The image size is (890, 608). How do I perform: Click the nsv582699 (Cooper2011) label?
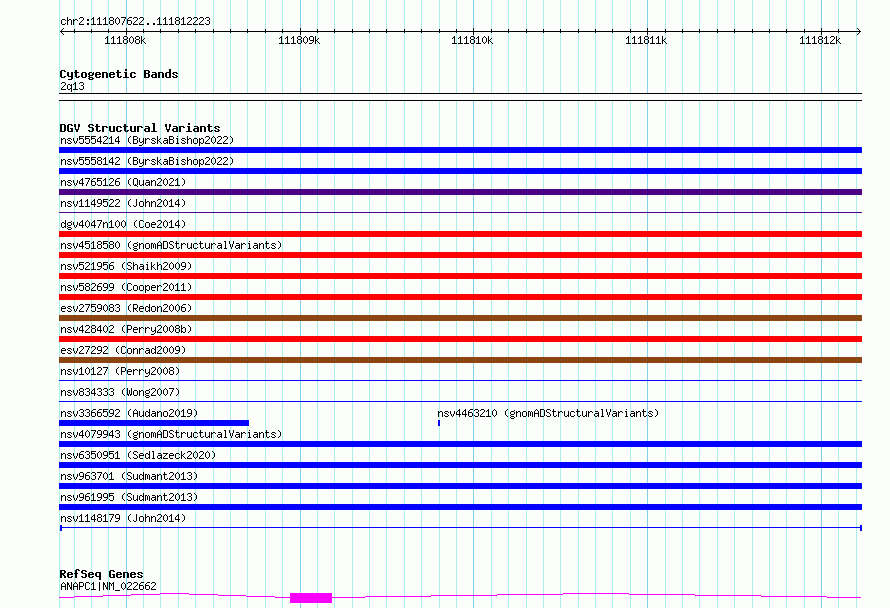[126, 287]
